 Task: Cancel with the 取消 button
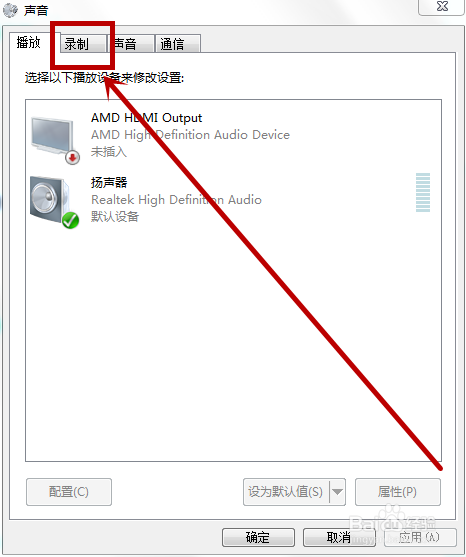(339, 537)
